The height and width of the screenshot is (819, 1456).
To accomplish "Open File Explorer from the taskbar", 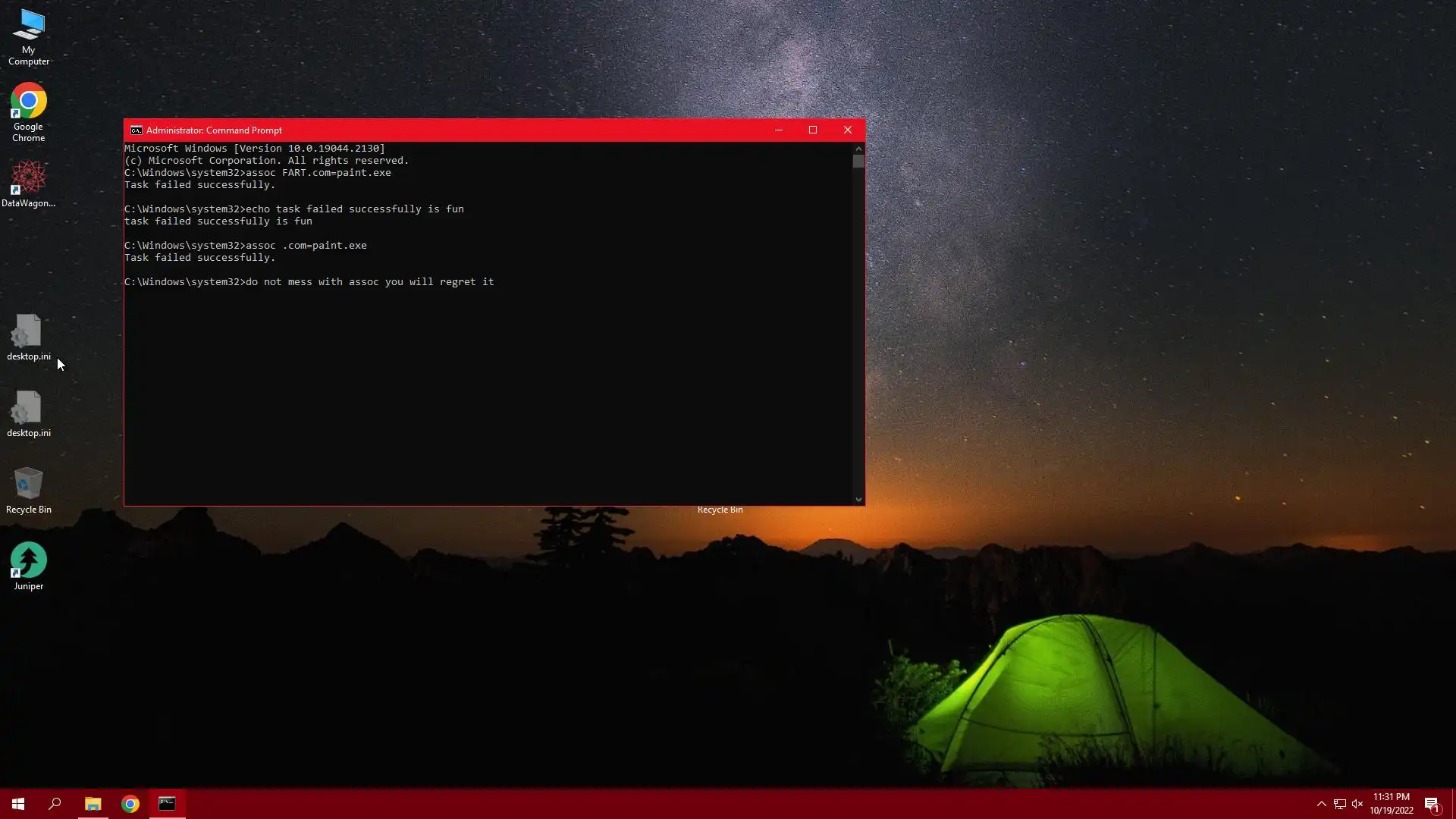I will 93,804.
